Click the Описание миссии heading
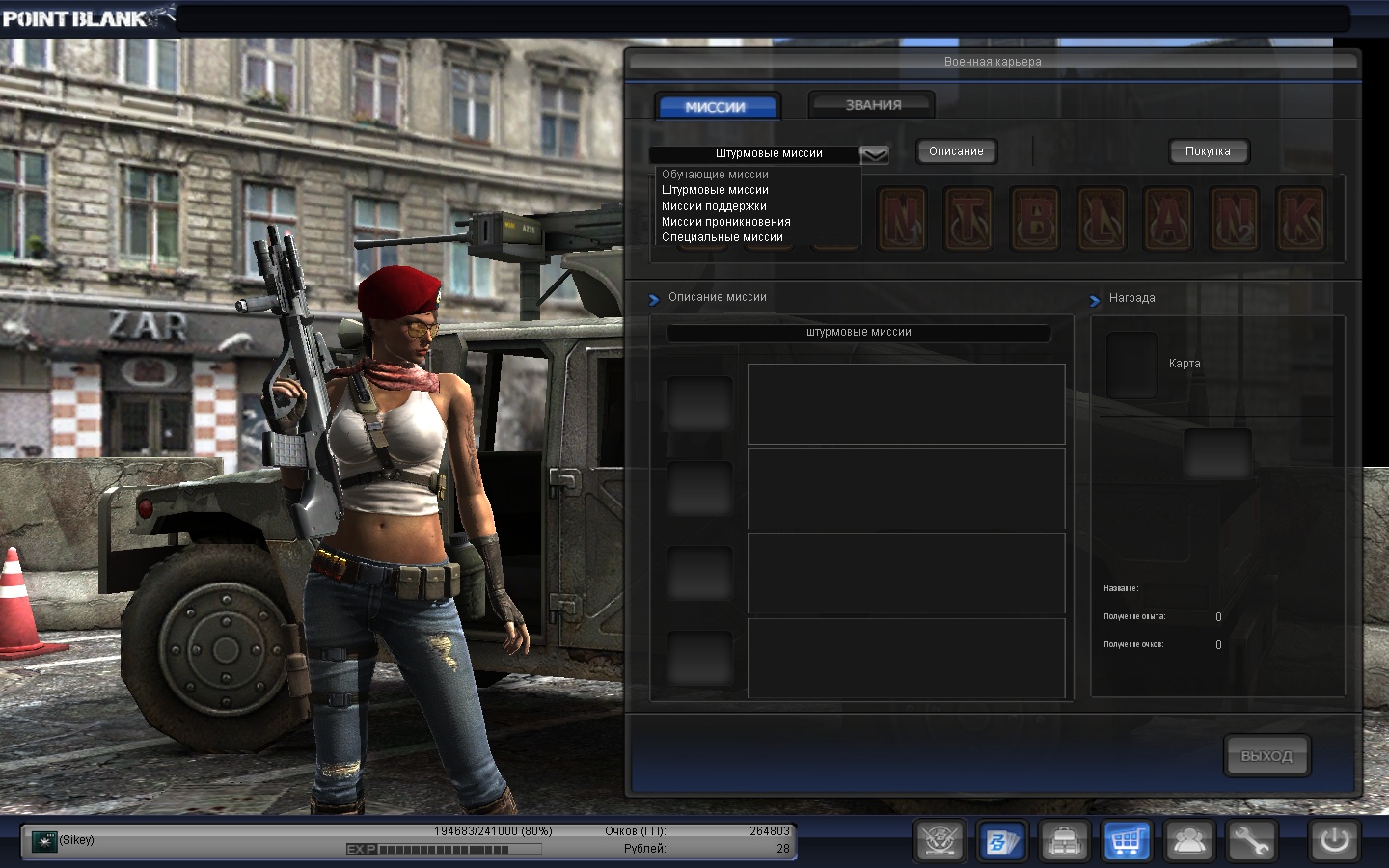Screen dimensions: 1389x868 pyautogui.click(x=718, y=297)
